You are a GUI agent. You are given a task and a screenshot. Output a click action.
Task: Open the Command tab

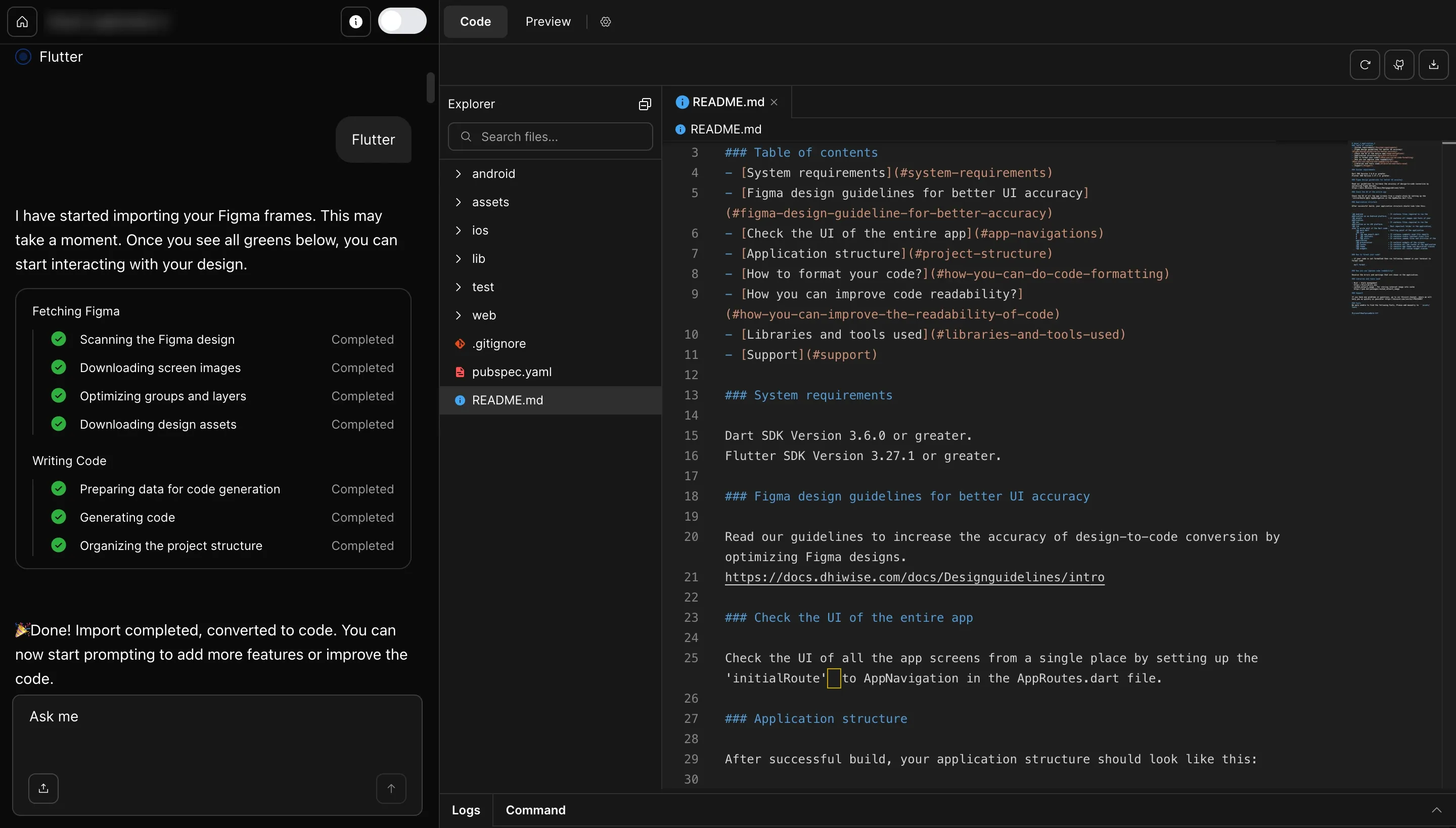536,810
